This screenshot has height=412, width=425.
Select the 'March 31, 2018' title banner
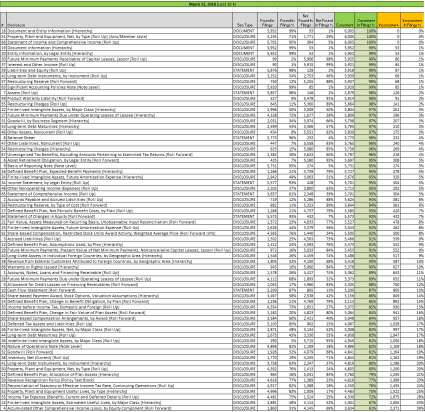(212, 4)
